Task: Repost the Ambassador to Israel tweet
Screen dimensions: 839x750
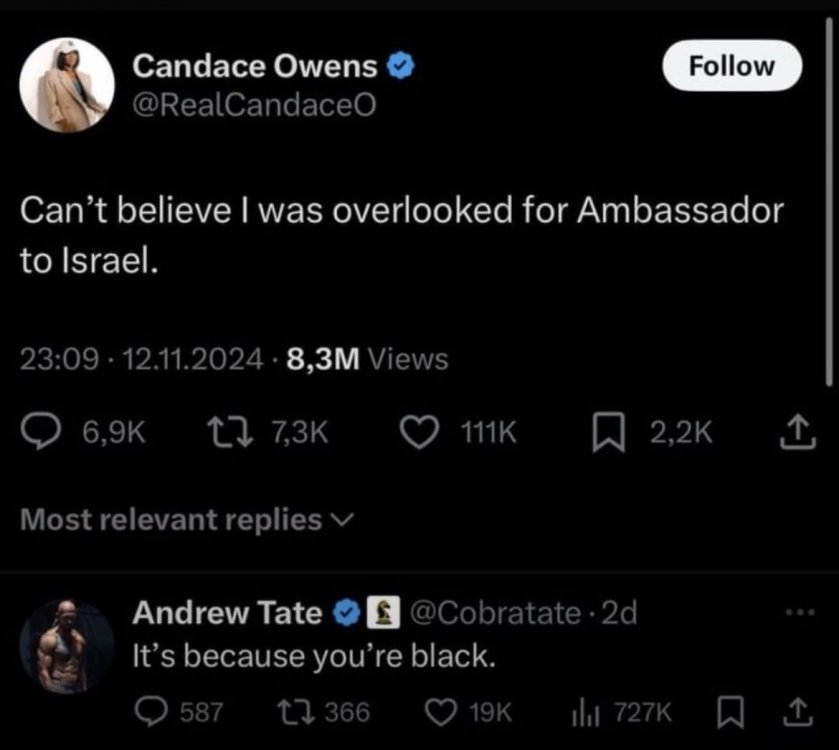Action: pos(230,432)
